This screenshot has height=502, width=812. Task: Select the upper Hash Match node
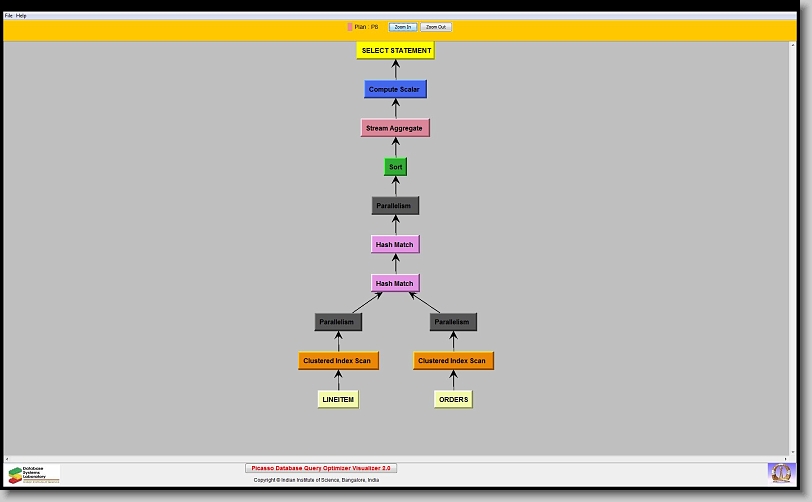coord(395,244)
